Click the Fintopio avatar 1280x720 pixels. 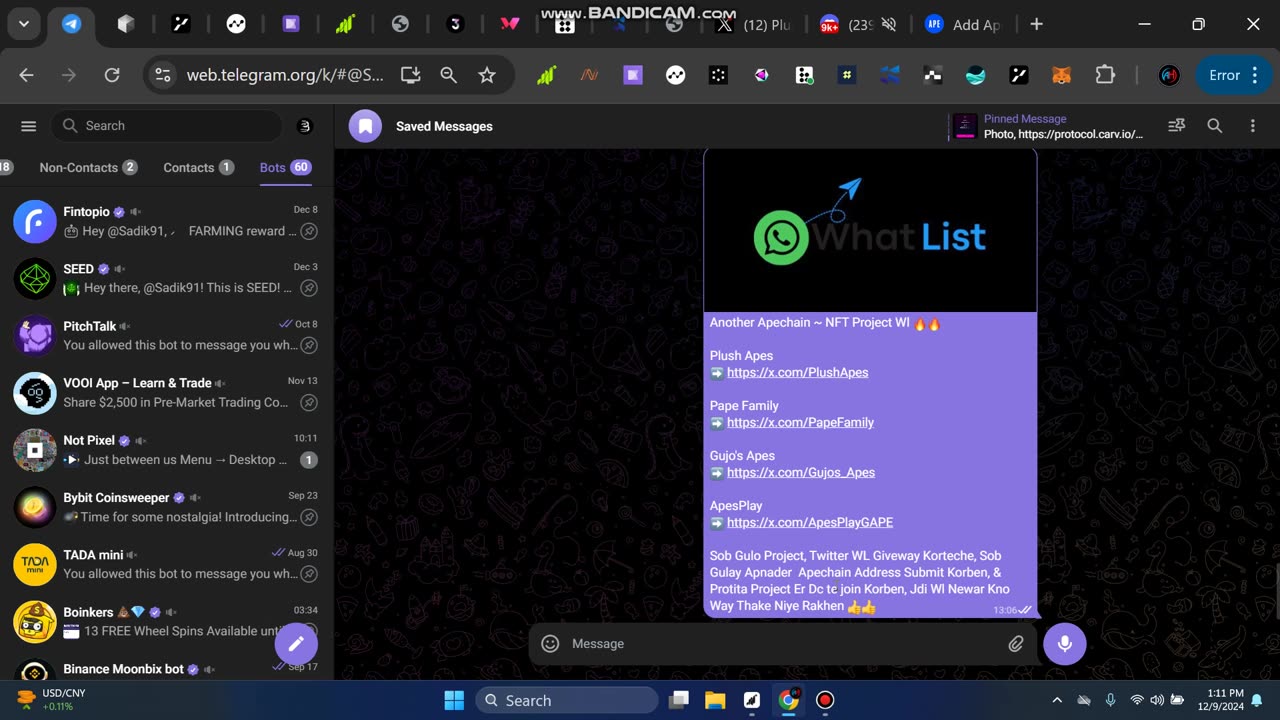(x=35, y=221)
